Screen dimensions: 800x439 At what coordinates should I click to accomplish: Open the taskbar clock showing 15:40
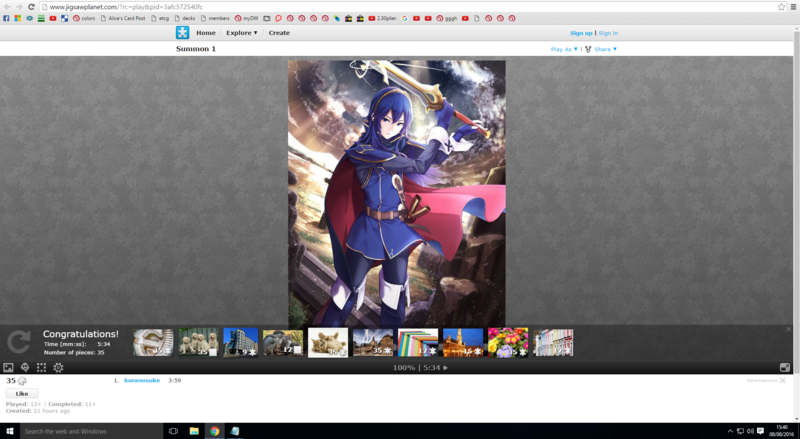click(x=782, y=431)
